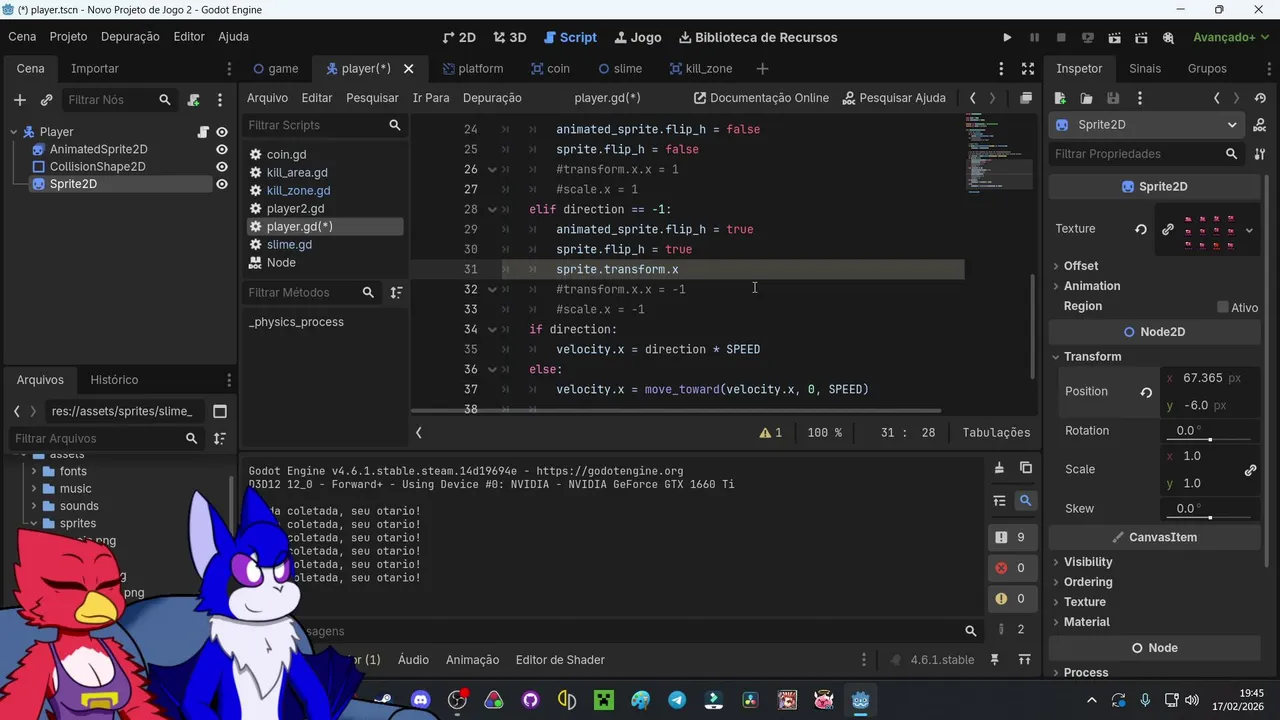Collapse duplicate output messages icon
The width and height of the screenshot is (1280, 720).
999,501
